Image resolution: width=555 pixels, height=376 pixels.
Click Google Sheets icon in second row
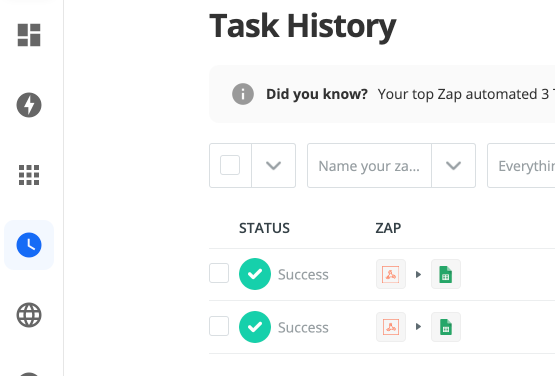[x=446, y=327]
